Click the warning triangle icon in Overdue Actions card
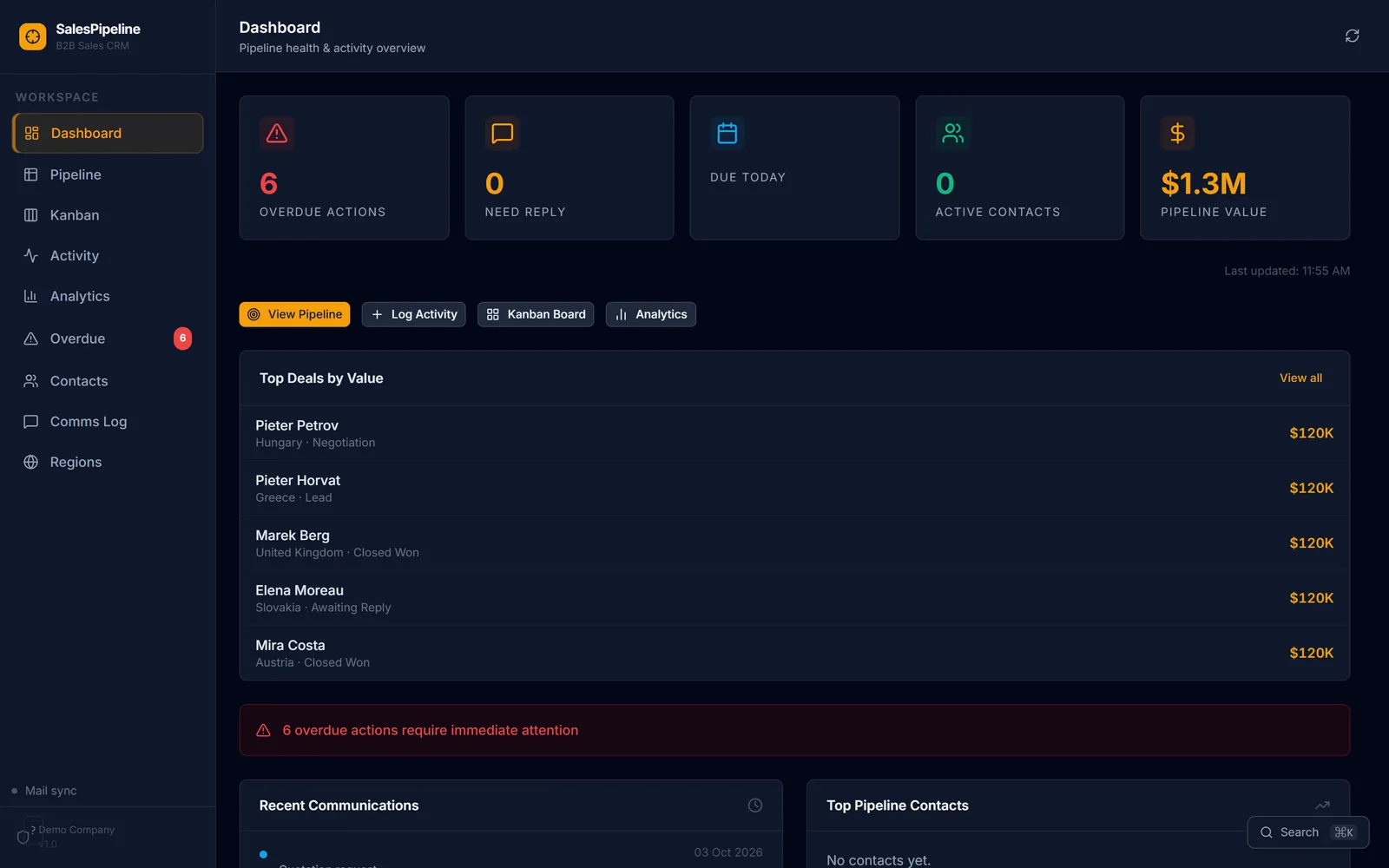This screenshot has height=868, width=1389. point(276,133)
